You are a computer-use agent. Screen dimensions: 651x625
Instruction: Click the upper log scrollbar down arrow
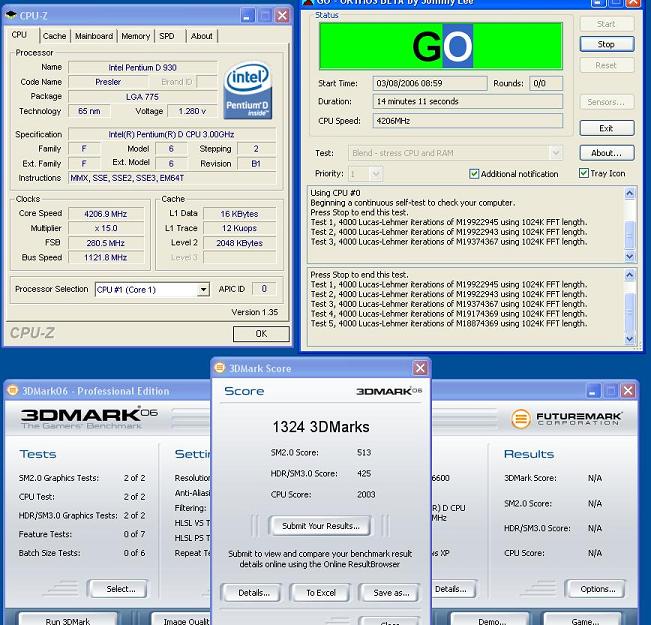[629, 256]
